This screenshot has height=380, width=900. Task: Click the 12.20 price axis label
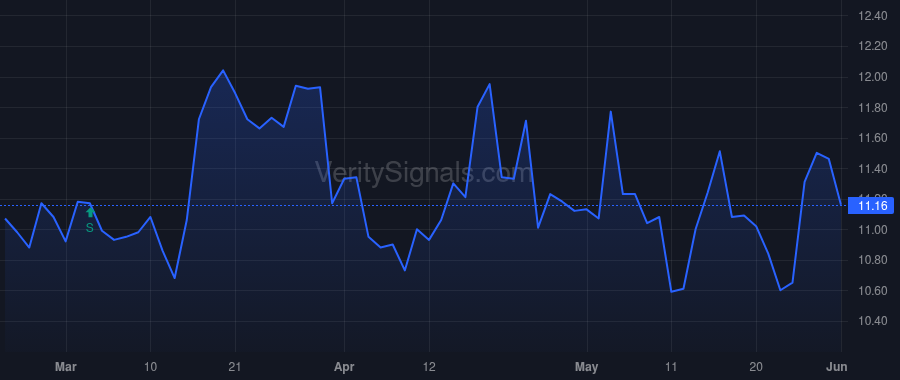872,46
